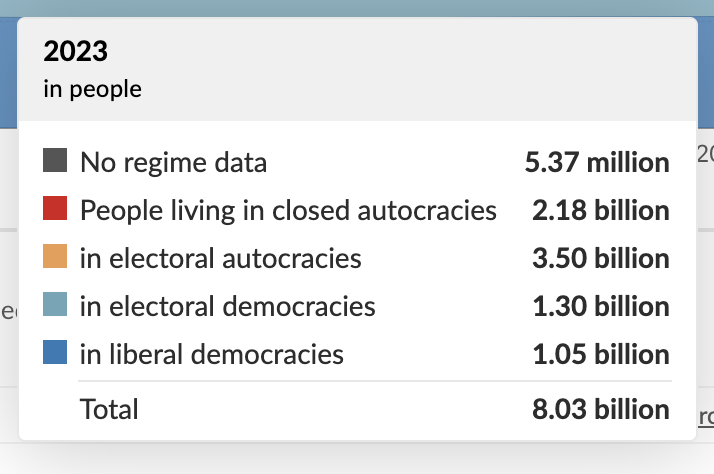Select the 3.50 billion value
Image resolution: width=714 pixels, height=474 pixels.
(x=601, y=258)
